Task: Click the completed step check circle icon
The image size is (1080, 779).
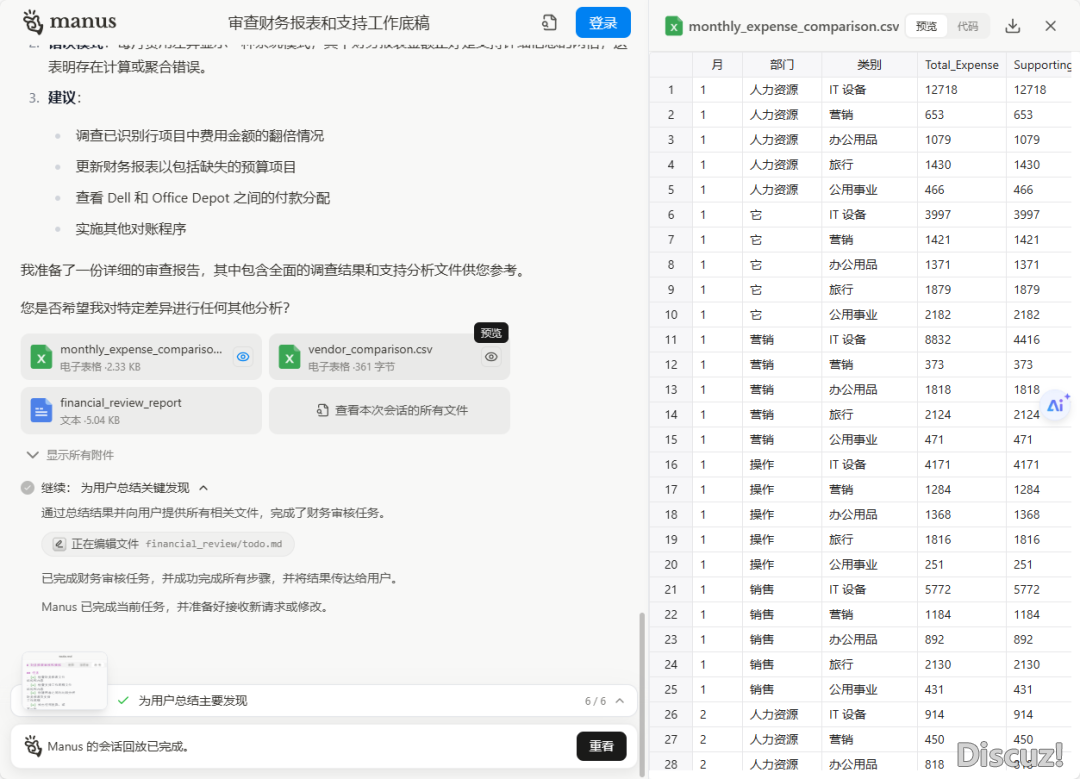Action: (x=28, y=488)
